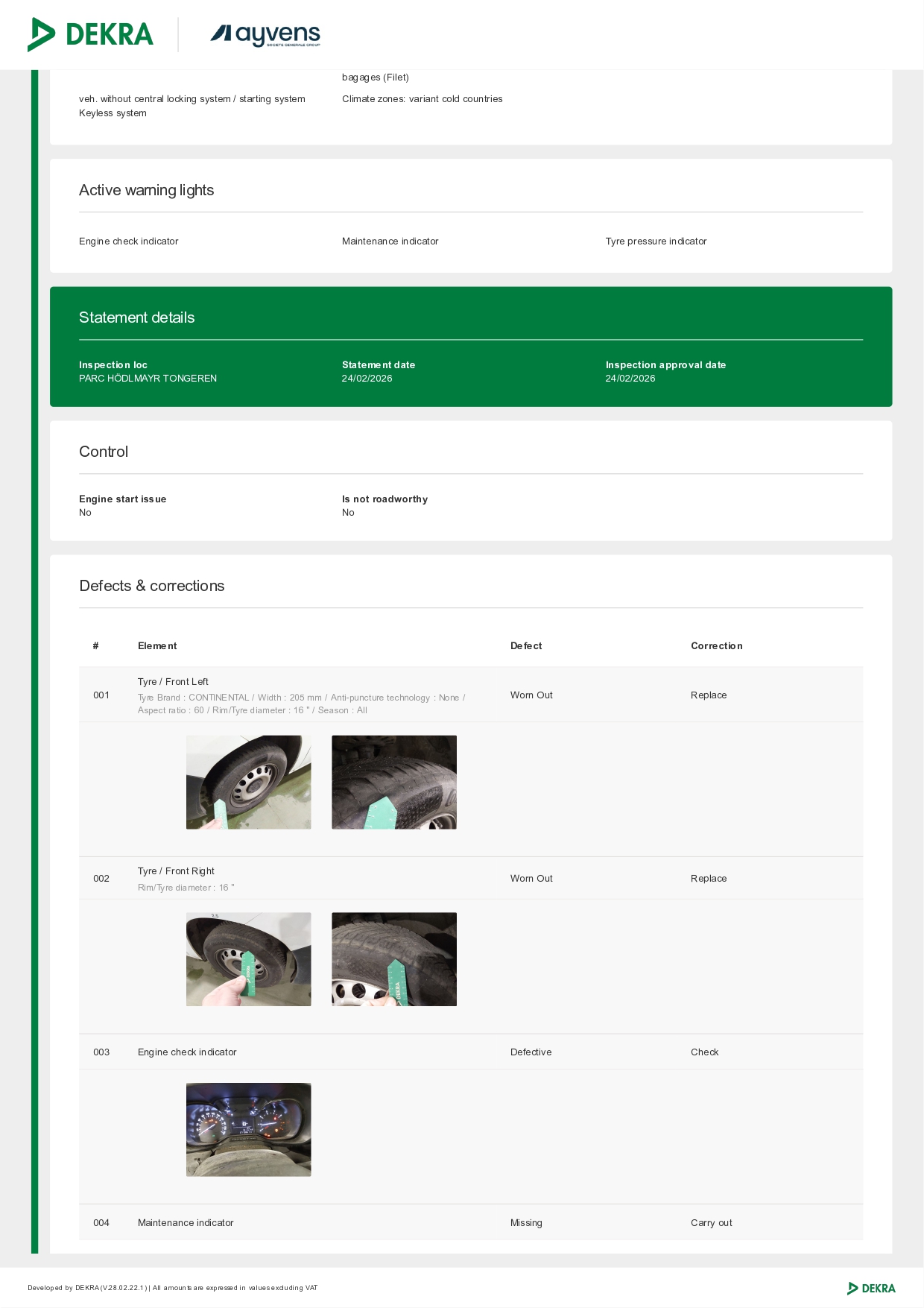Click the DEKRA logo in header

tap(90, 34)
